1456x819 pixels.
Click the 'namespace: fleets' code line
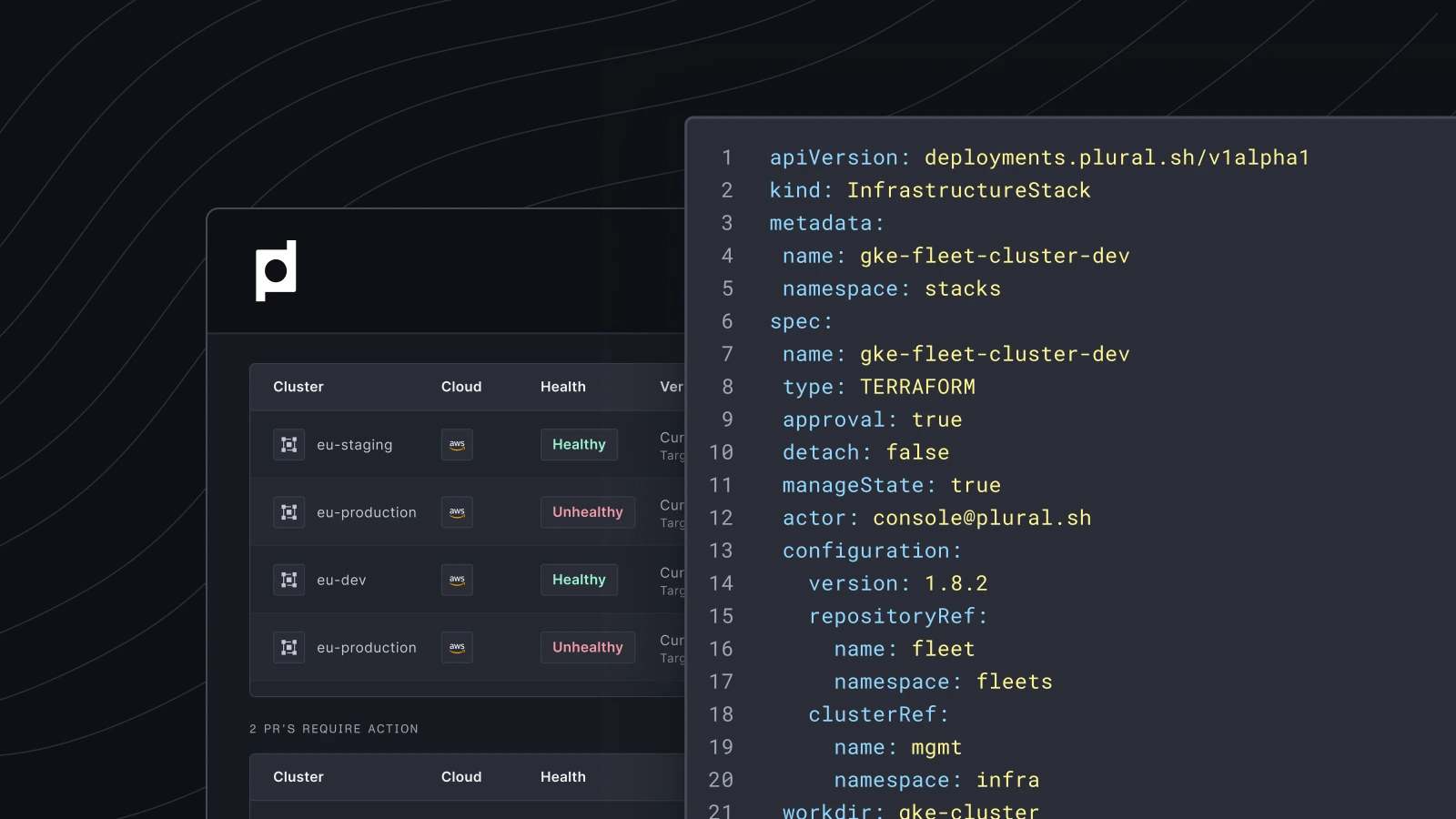[x=944, y=682]
